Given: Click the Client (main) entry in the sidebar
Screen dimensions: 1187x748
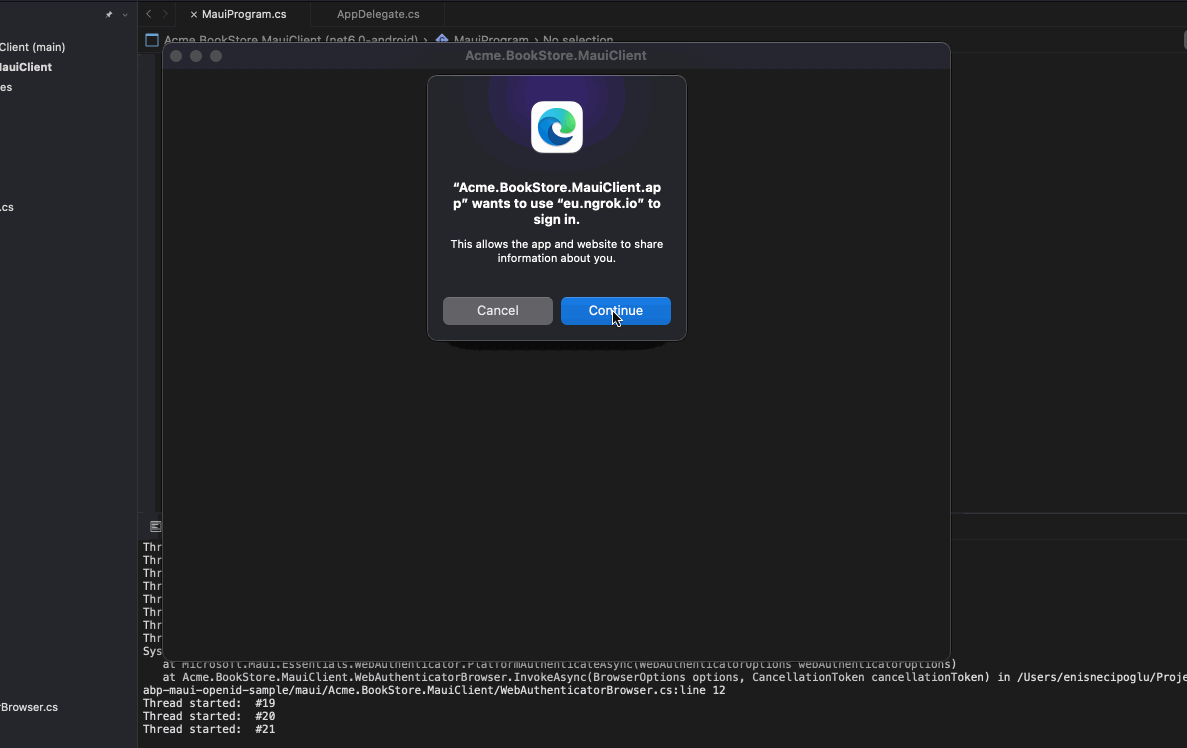Looking at the screenshot, I should (32, 47).
